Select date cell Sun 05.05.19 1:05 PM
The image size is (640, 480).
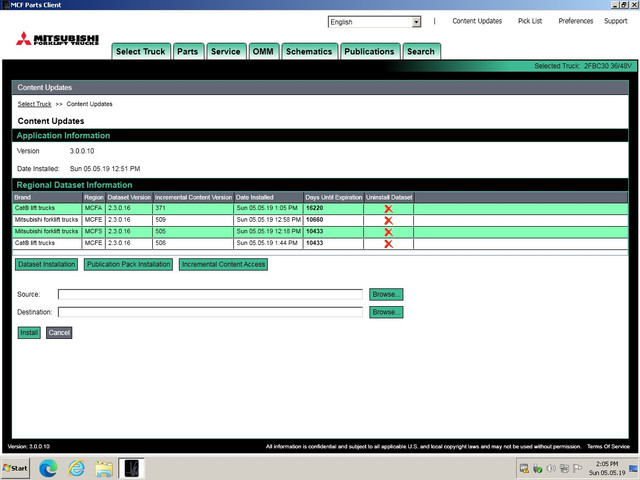pos(267,208)
